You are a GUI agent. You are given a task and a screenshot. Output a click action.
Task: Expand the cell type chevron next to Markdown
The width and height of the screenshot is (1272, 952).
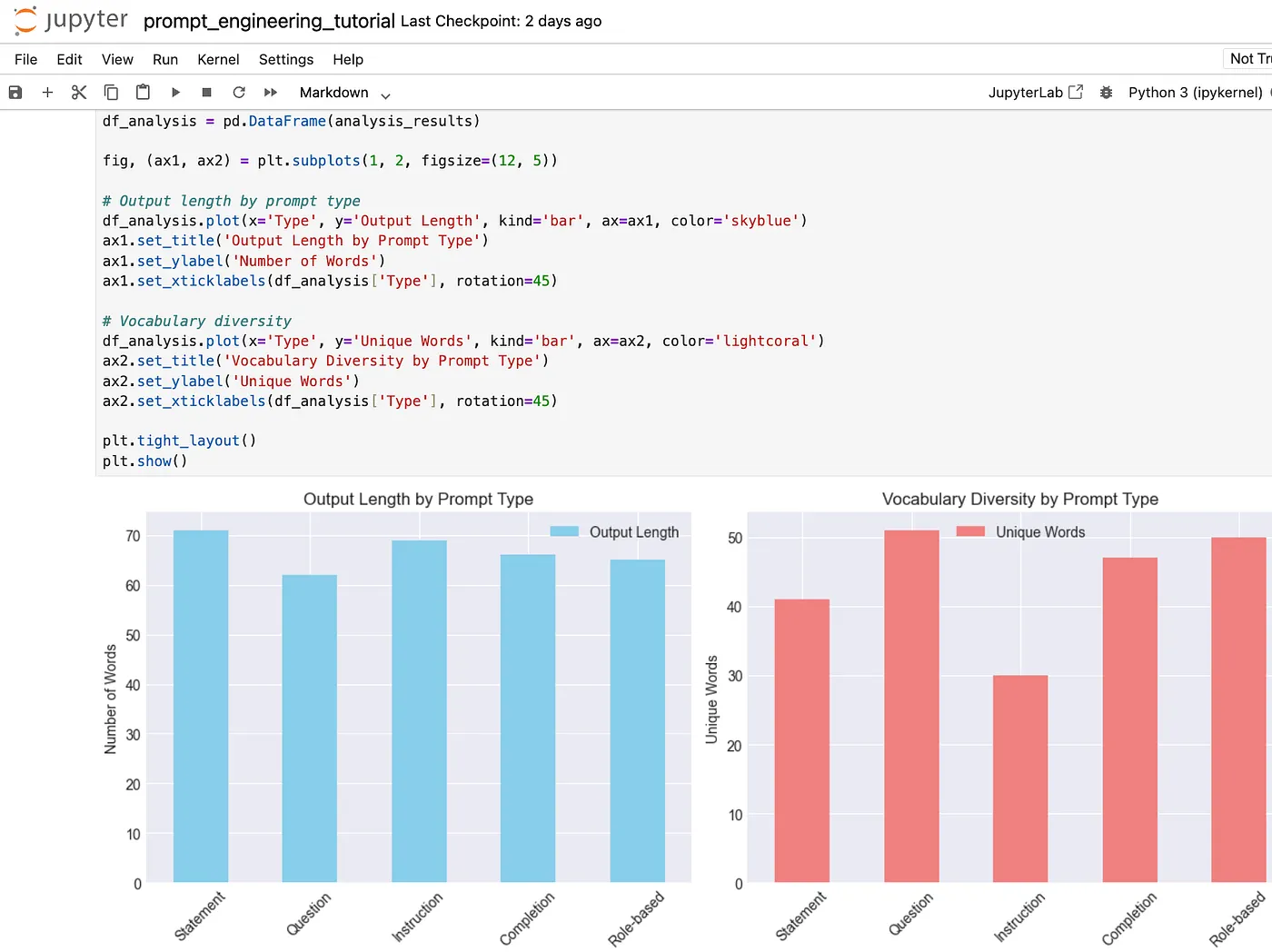pyautogui.click(x=385, y=94)
